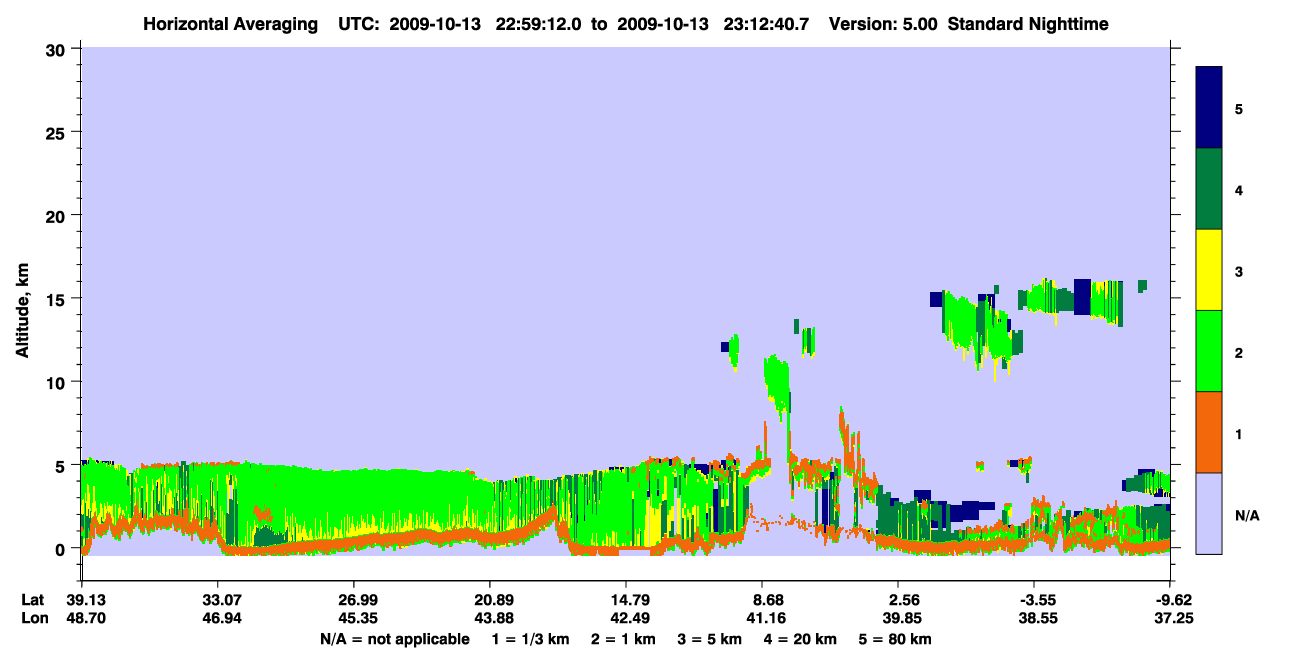Screen dimensions: 1300x667
Task: Click the altitude tick label 15
Action: coord(58,299)
